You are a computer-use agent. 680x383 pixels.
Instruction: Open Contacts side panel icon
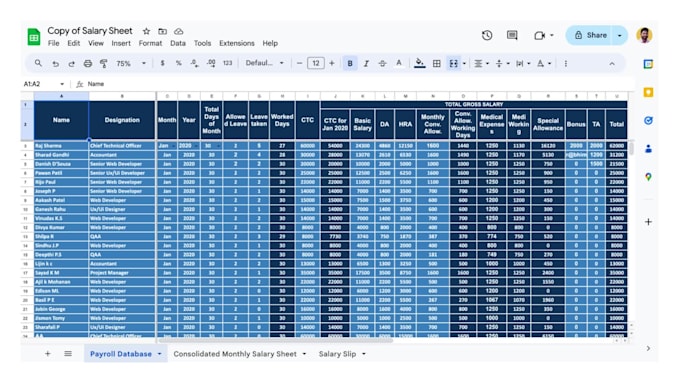(648, 149)
